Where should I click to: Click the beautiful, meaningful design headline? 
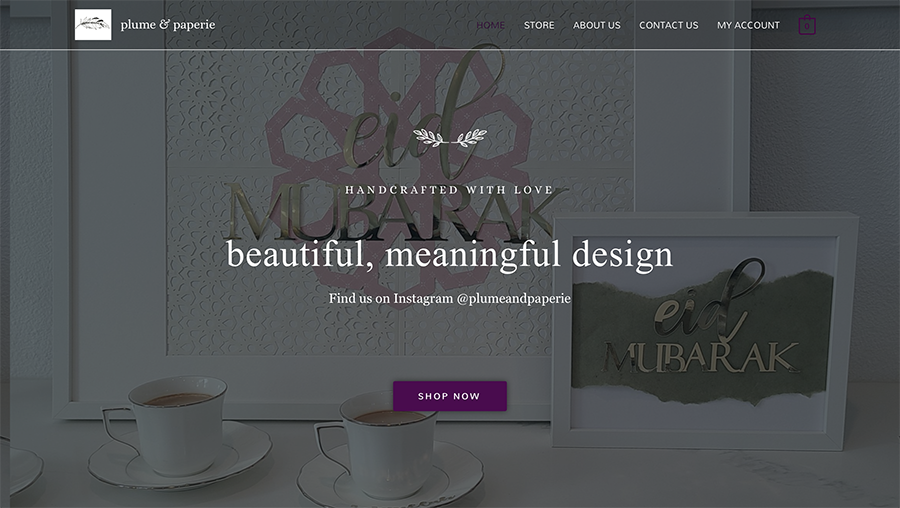tap(449, 254)
